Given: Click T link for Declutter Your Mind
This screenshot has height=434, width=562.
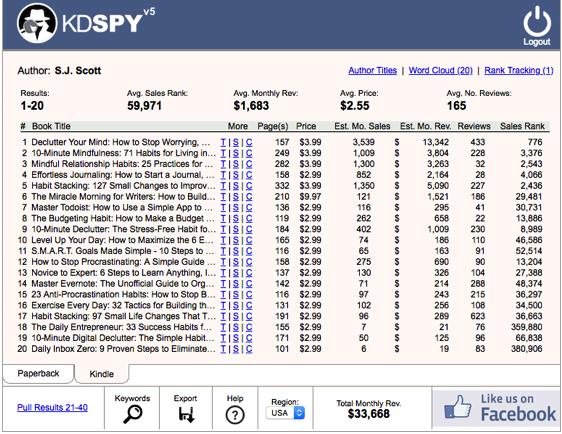Looking at the screenshot, I should 223,142.
